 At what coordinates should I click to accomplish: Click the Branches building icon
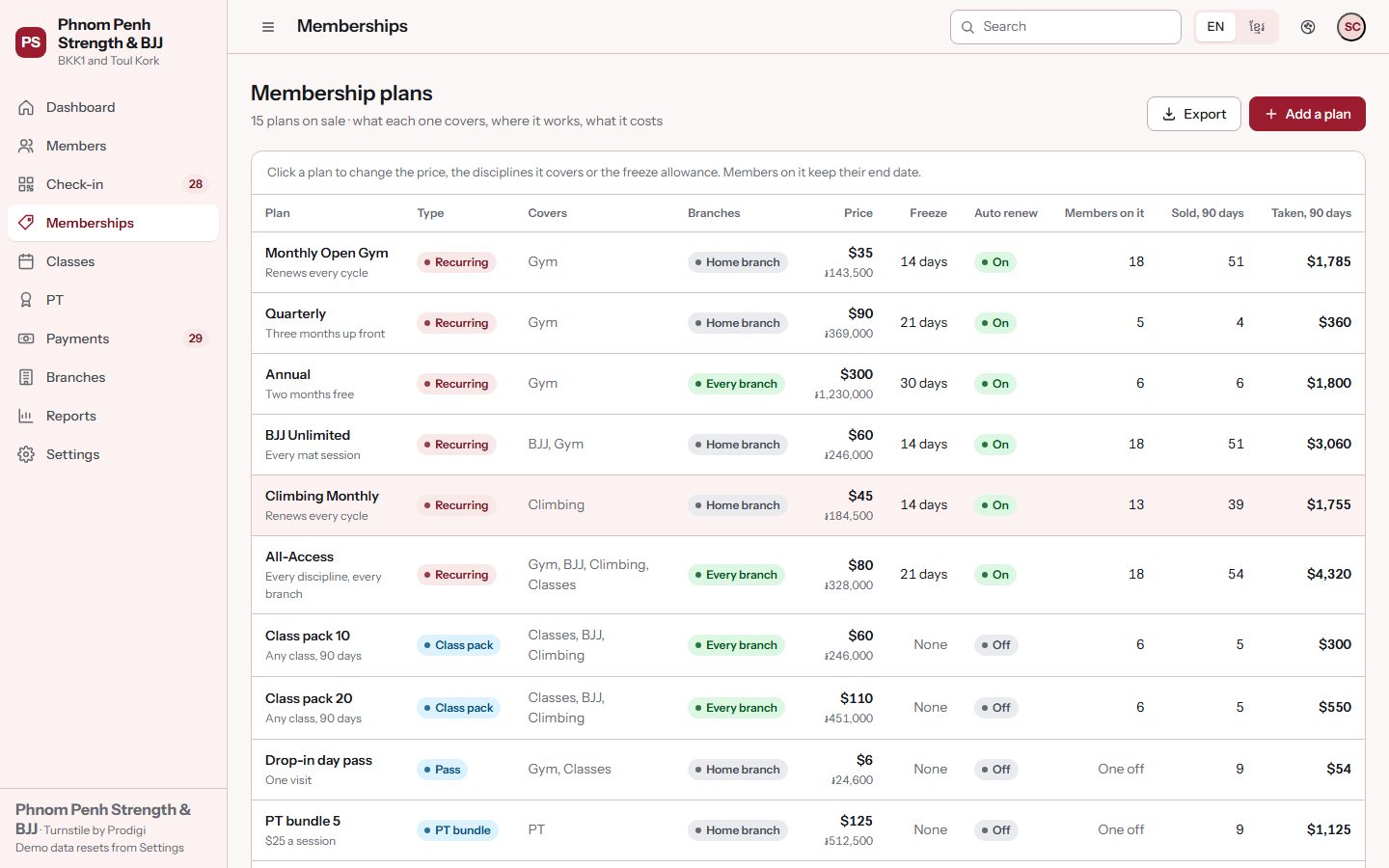coord(26,377)
